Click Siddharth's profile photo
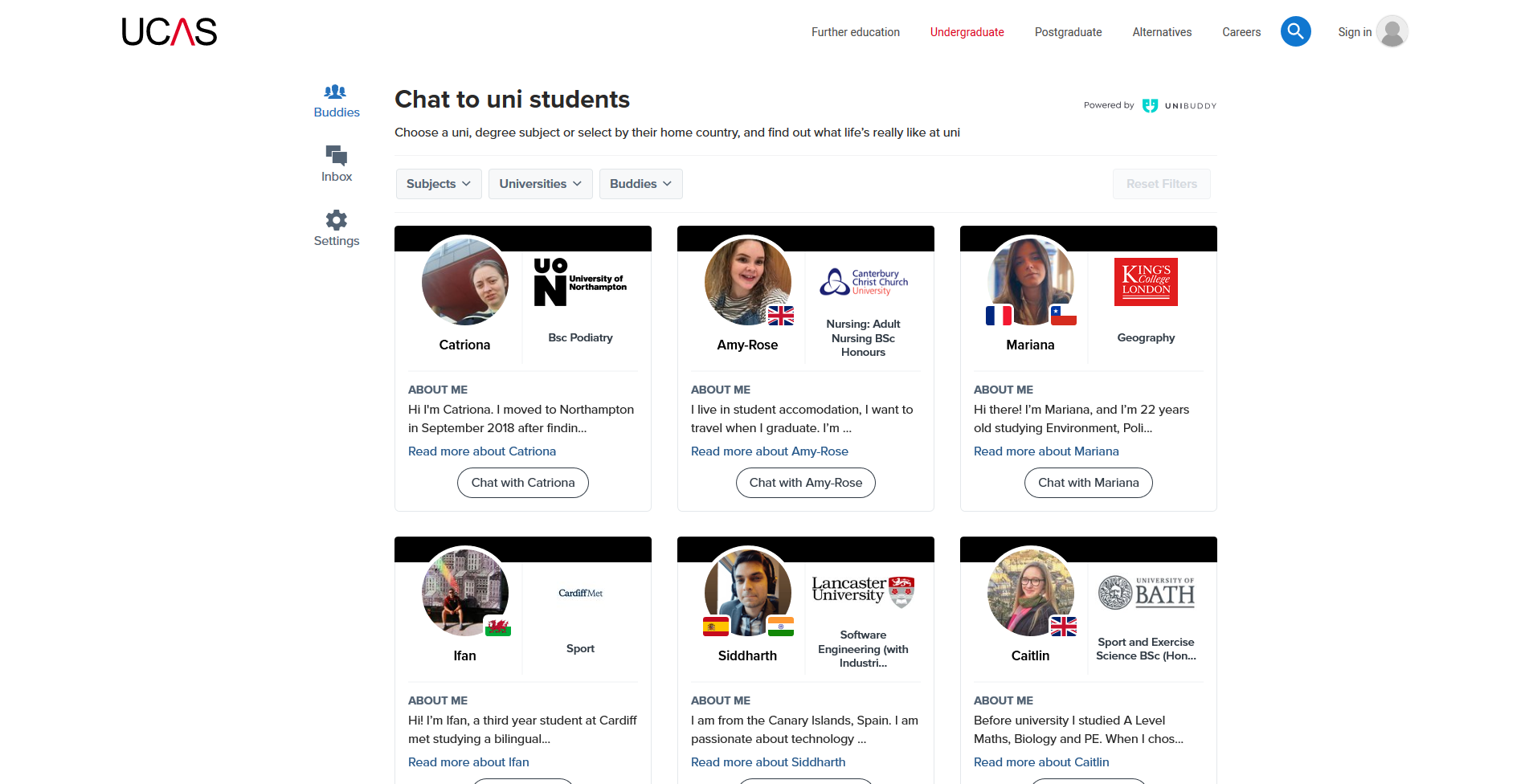This screenshot has width=1529, height=784. (x=747, y=592)
